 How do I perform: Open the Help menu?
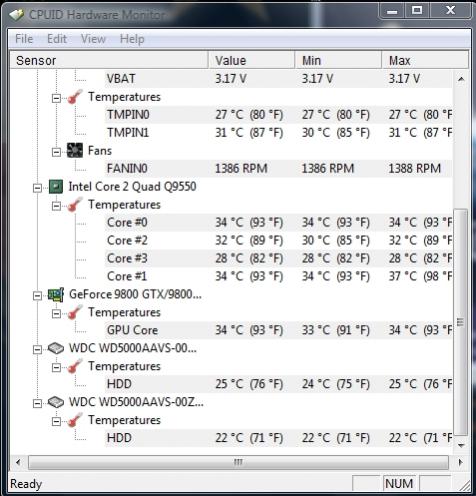pyautogui.click(x=132, y=39)
